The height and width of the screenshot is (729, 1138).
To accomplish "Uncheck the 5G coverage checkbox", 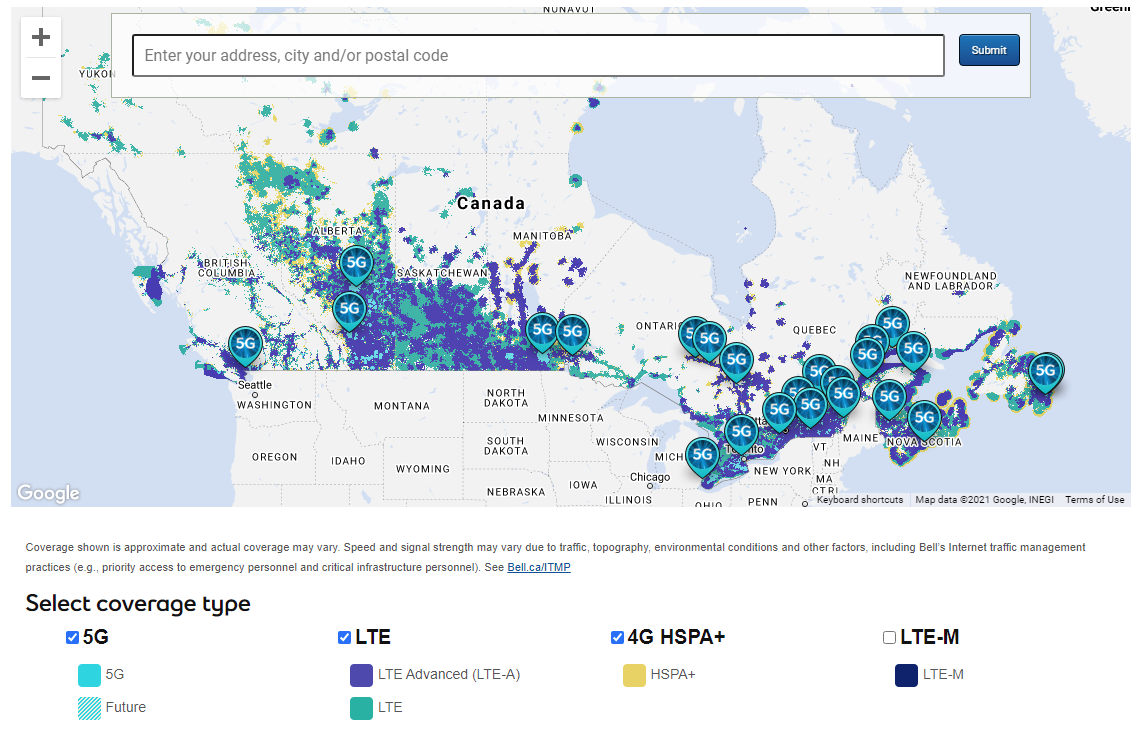I will pos(72,638).
